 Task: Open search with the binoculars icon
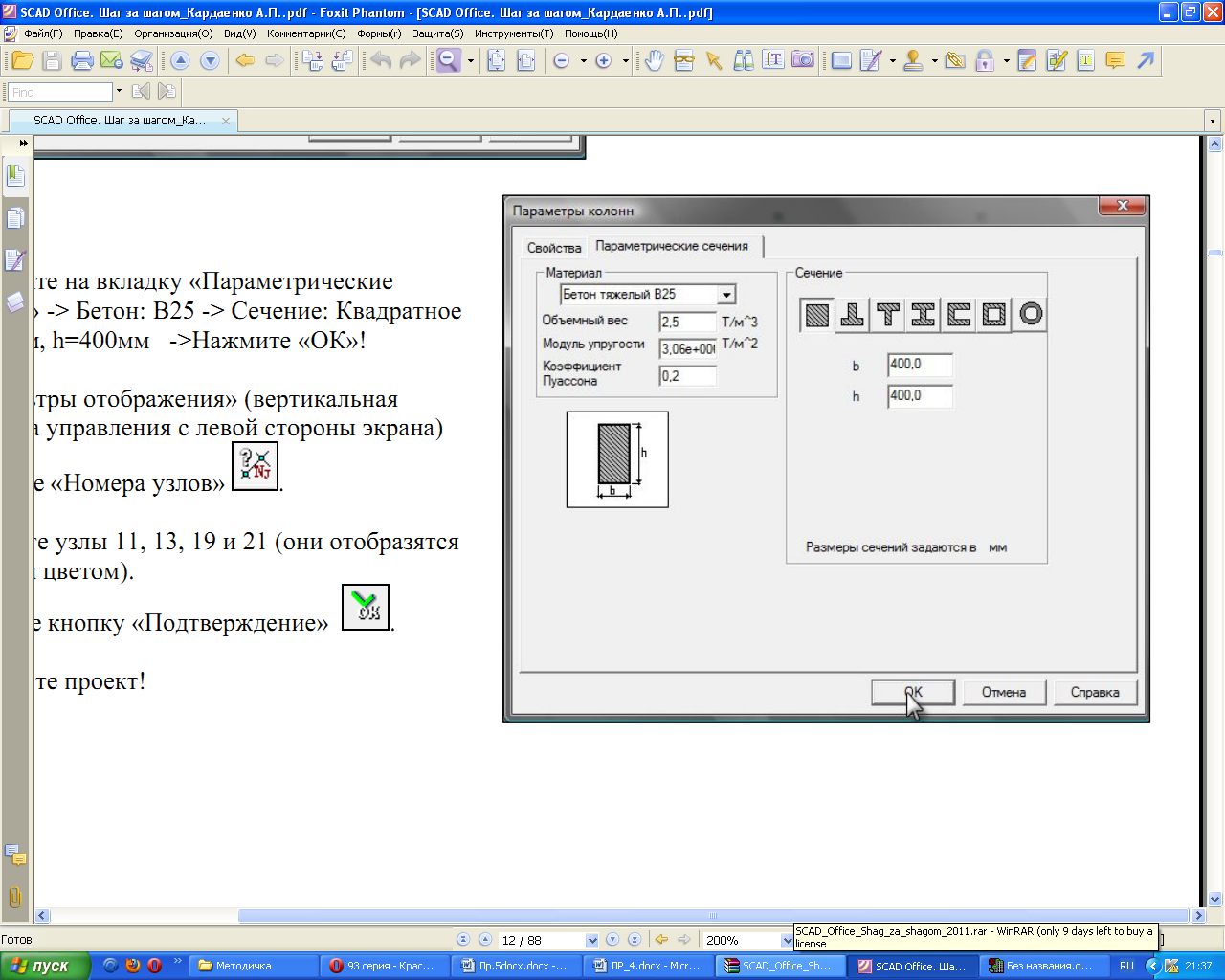(744, 60)
